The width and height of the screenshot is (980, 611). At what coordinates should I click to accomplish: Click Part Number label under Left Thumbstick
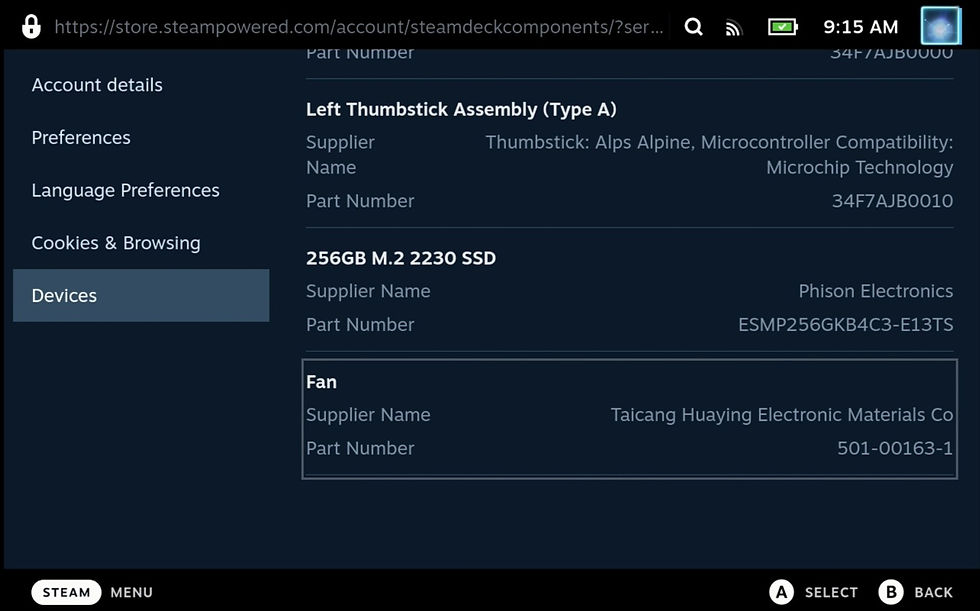(x=360, y=201)
